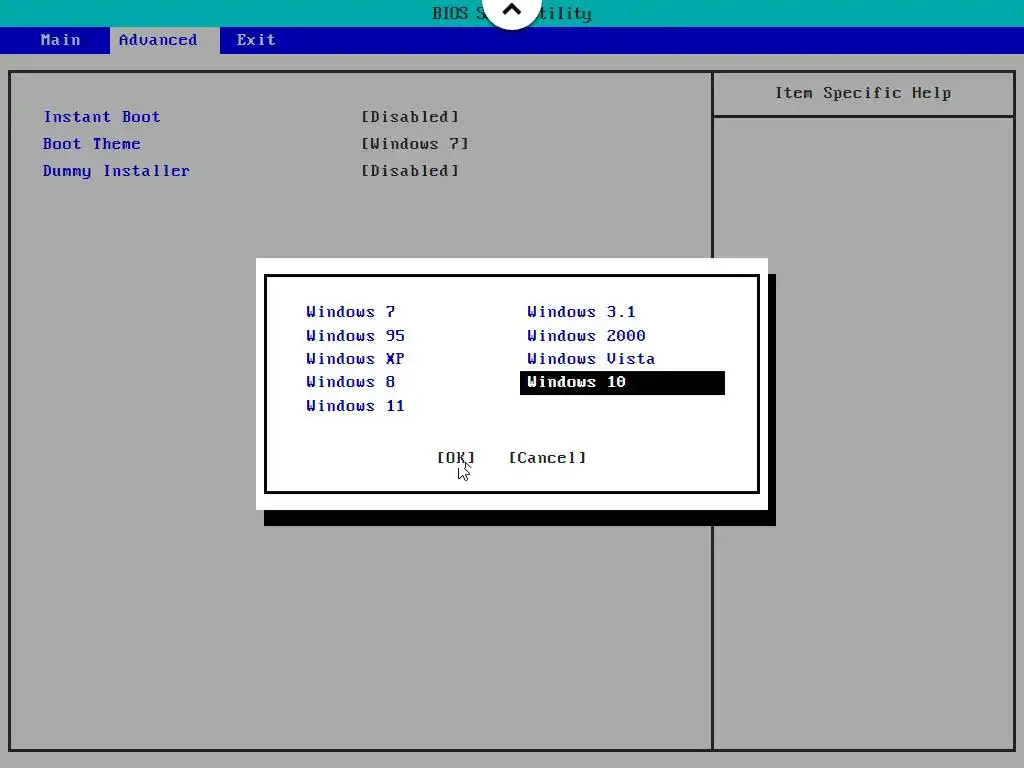Select Windows 8 in the dialog

pyautogui.click(x=351, y=381)
